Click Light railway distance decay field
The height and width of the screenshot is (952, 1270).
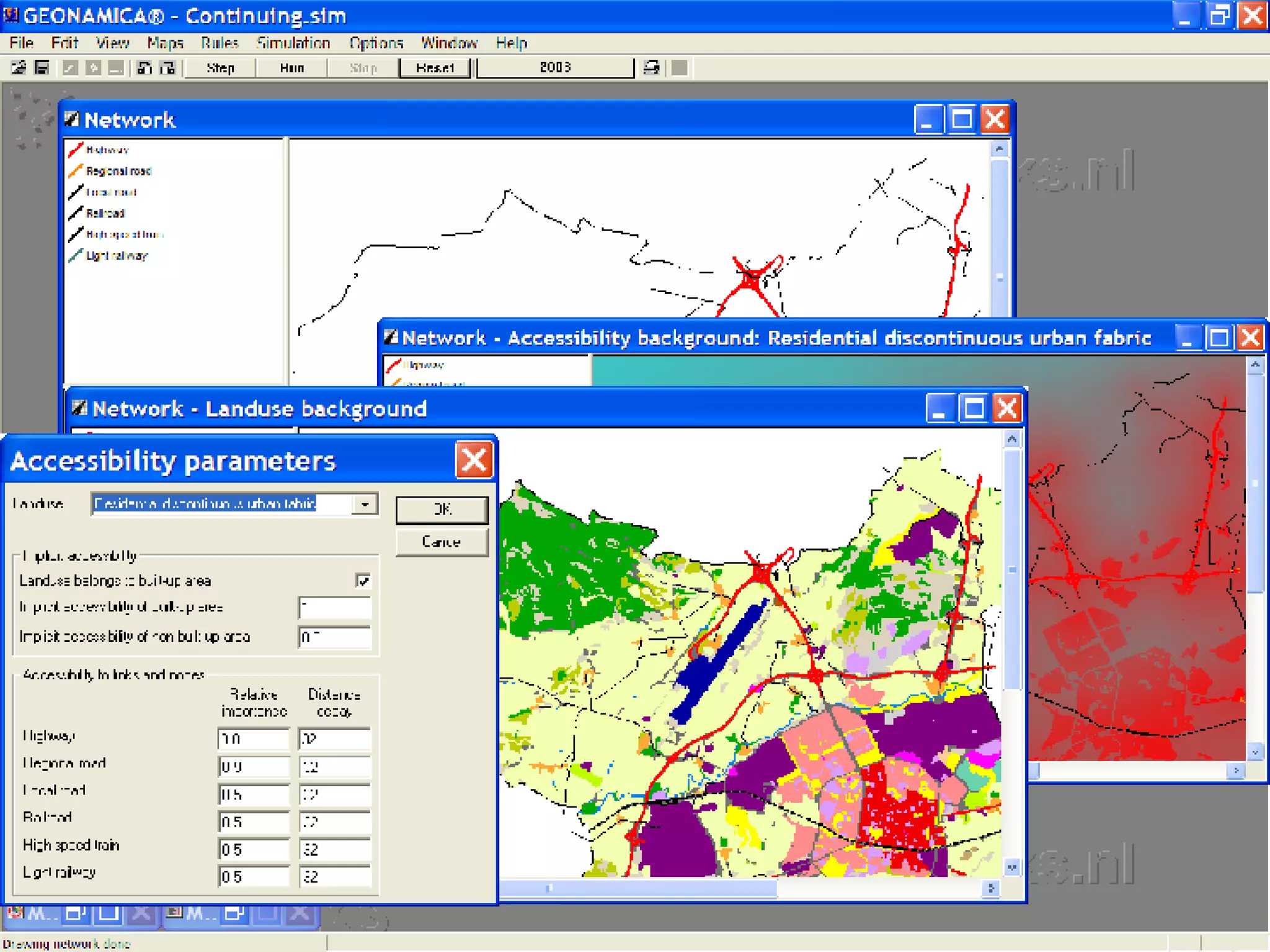click(x=334, y=876)
